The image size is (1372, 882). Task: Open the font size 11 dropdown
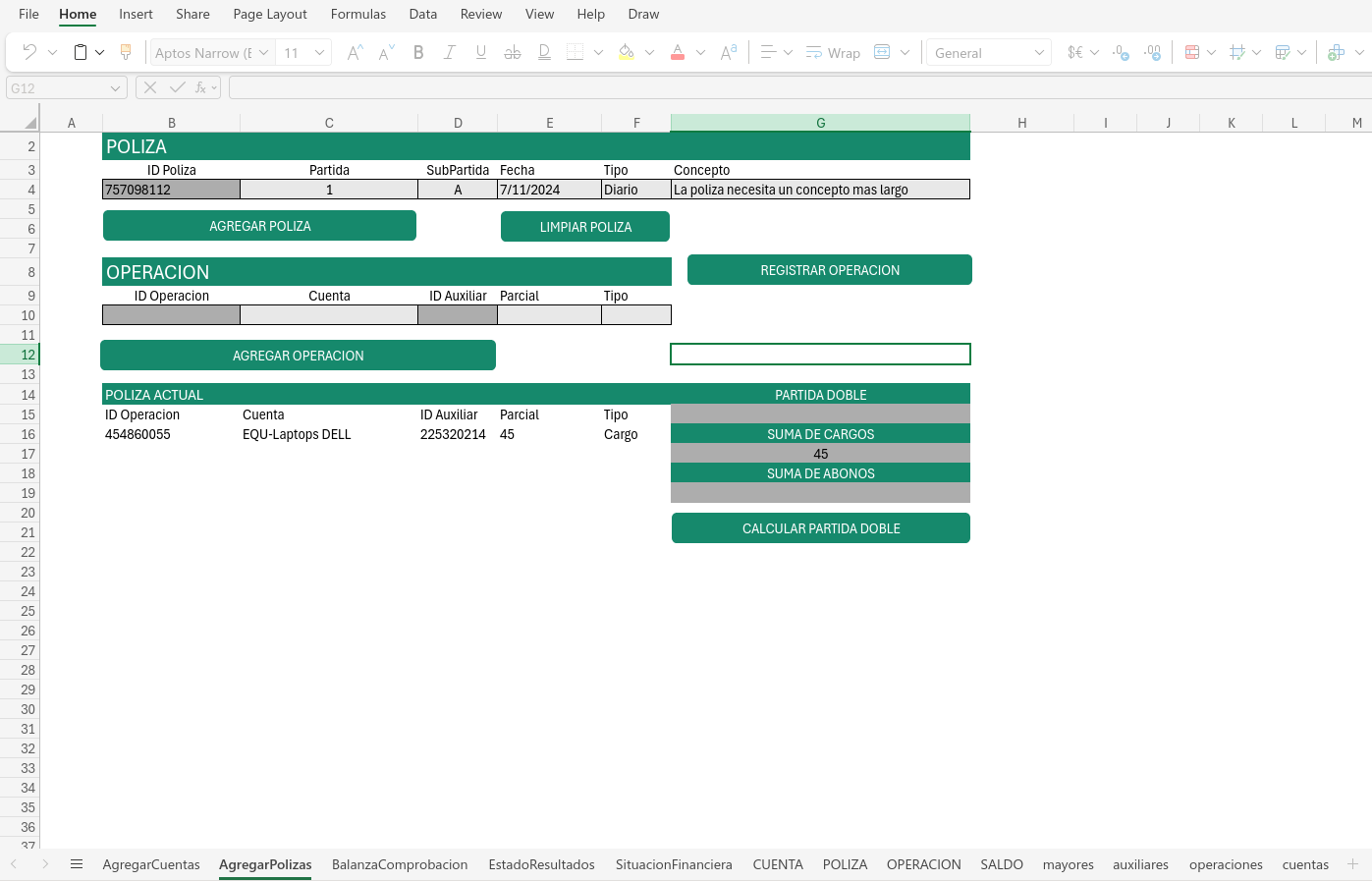319,52
